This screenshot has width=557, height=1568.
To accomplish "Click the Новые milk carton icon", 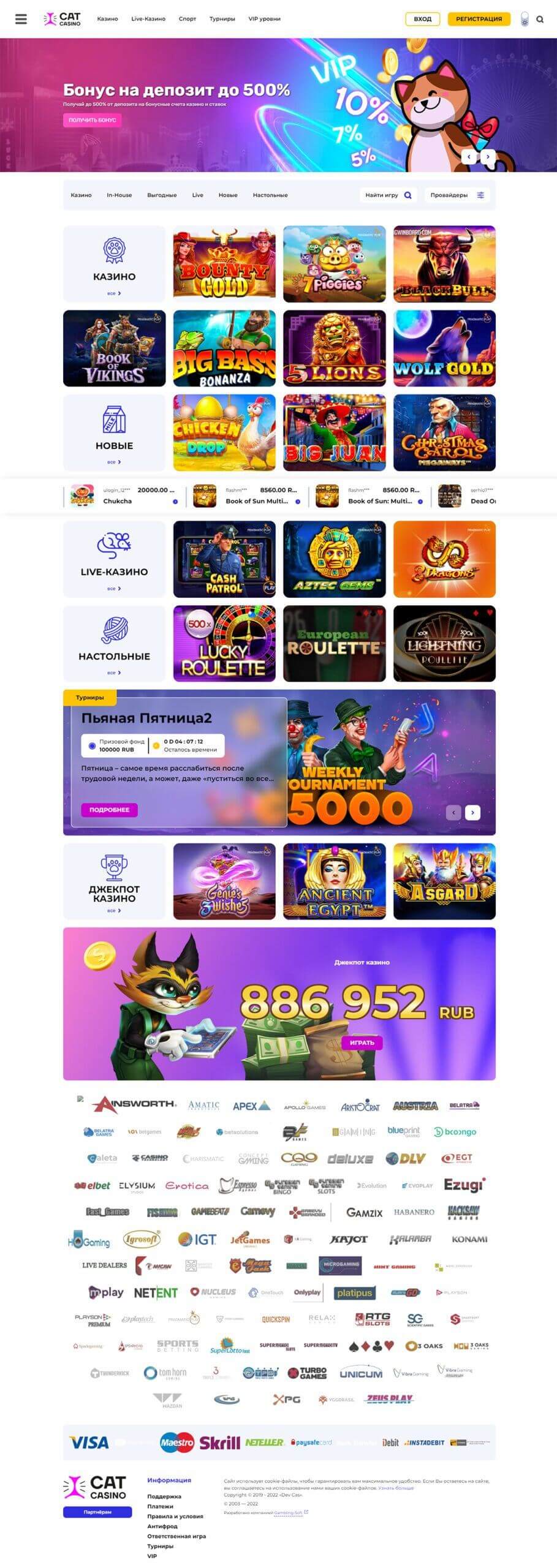I will point(114,420).
